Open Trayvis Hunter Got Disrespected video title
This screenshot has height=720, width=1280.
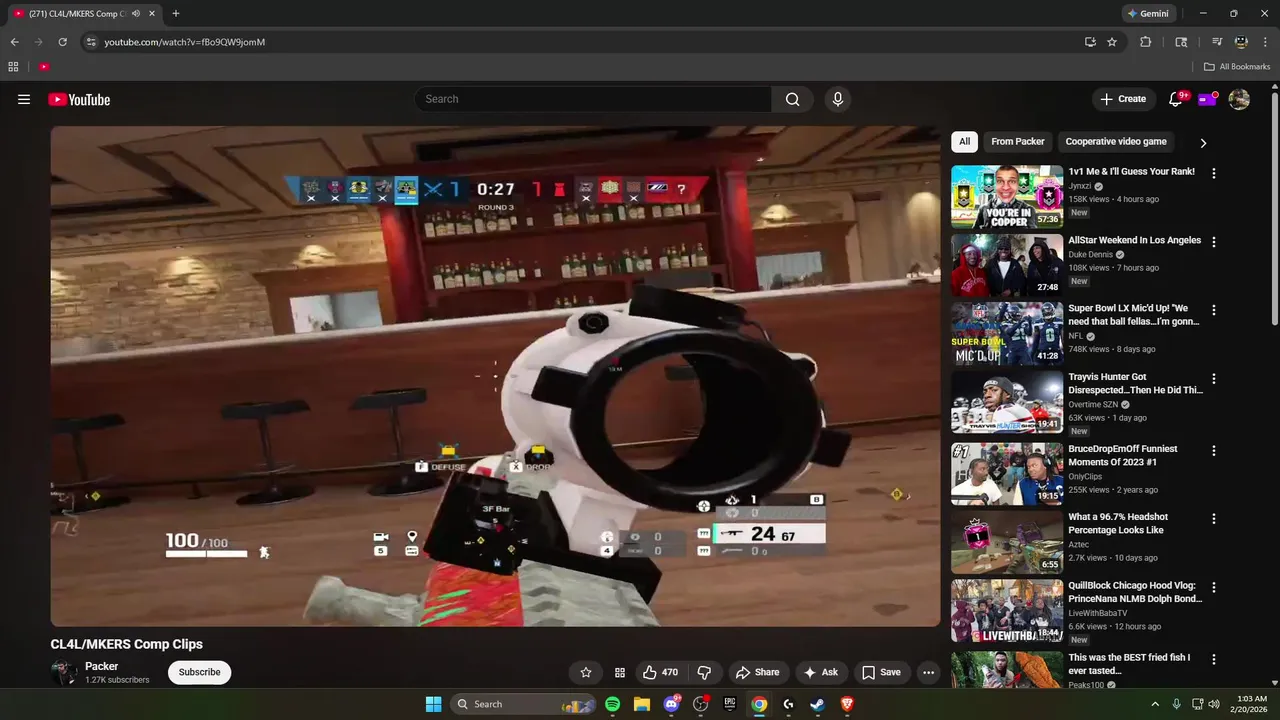[x=1135, y=383]
